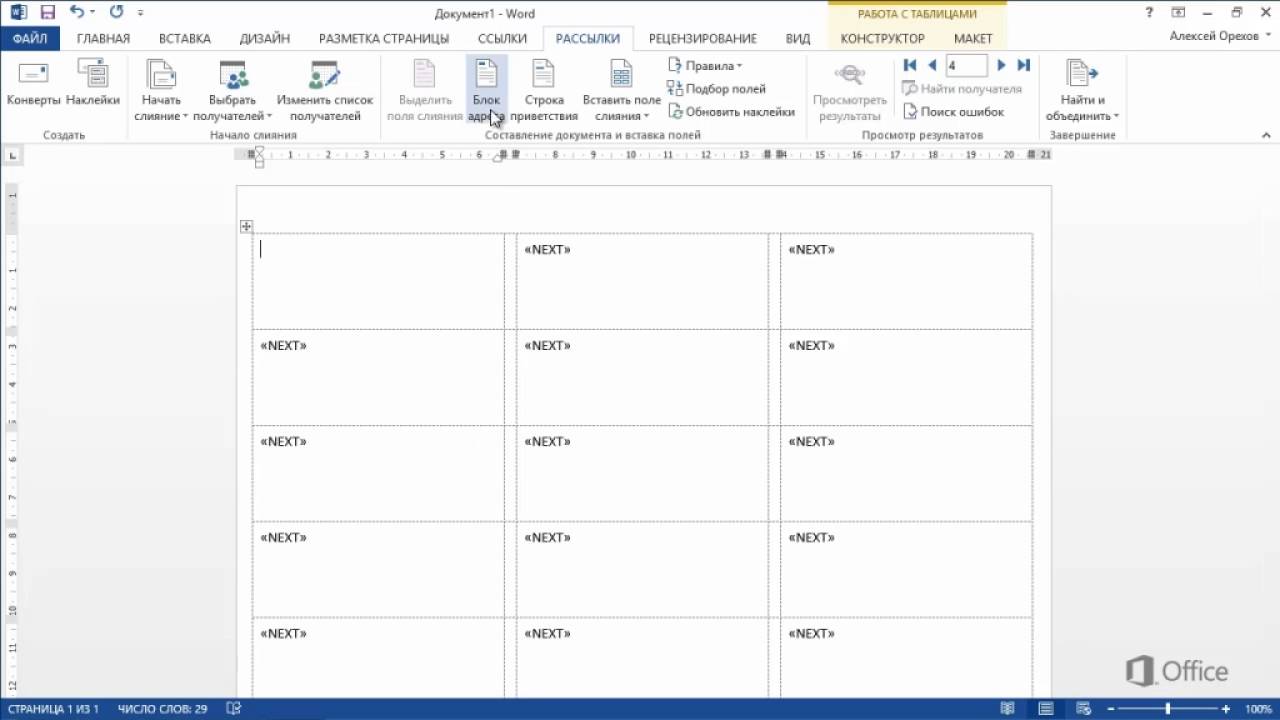The width and height of the screenshot is (1280, 720).
Task: Switch to РЕЦЕНЗИРОВАНИЕ tab
Action: (x=703, y=39)
